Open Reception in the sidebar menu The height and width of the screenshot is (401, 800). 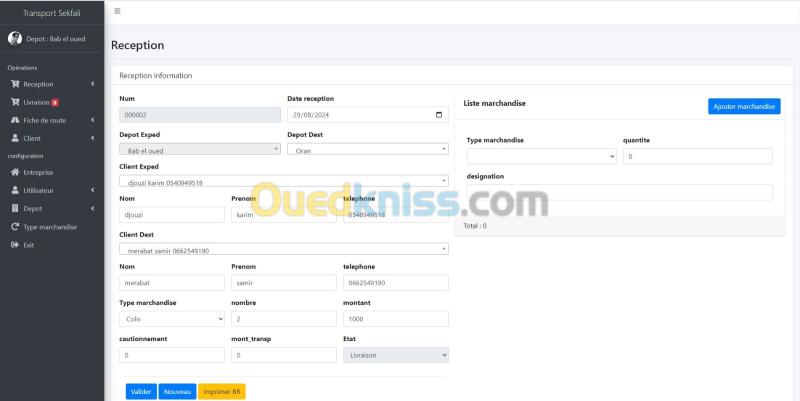coord(38,84)
